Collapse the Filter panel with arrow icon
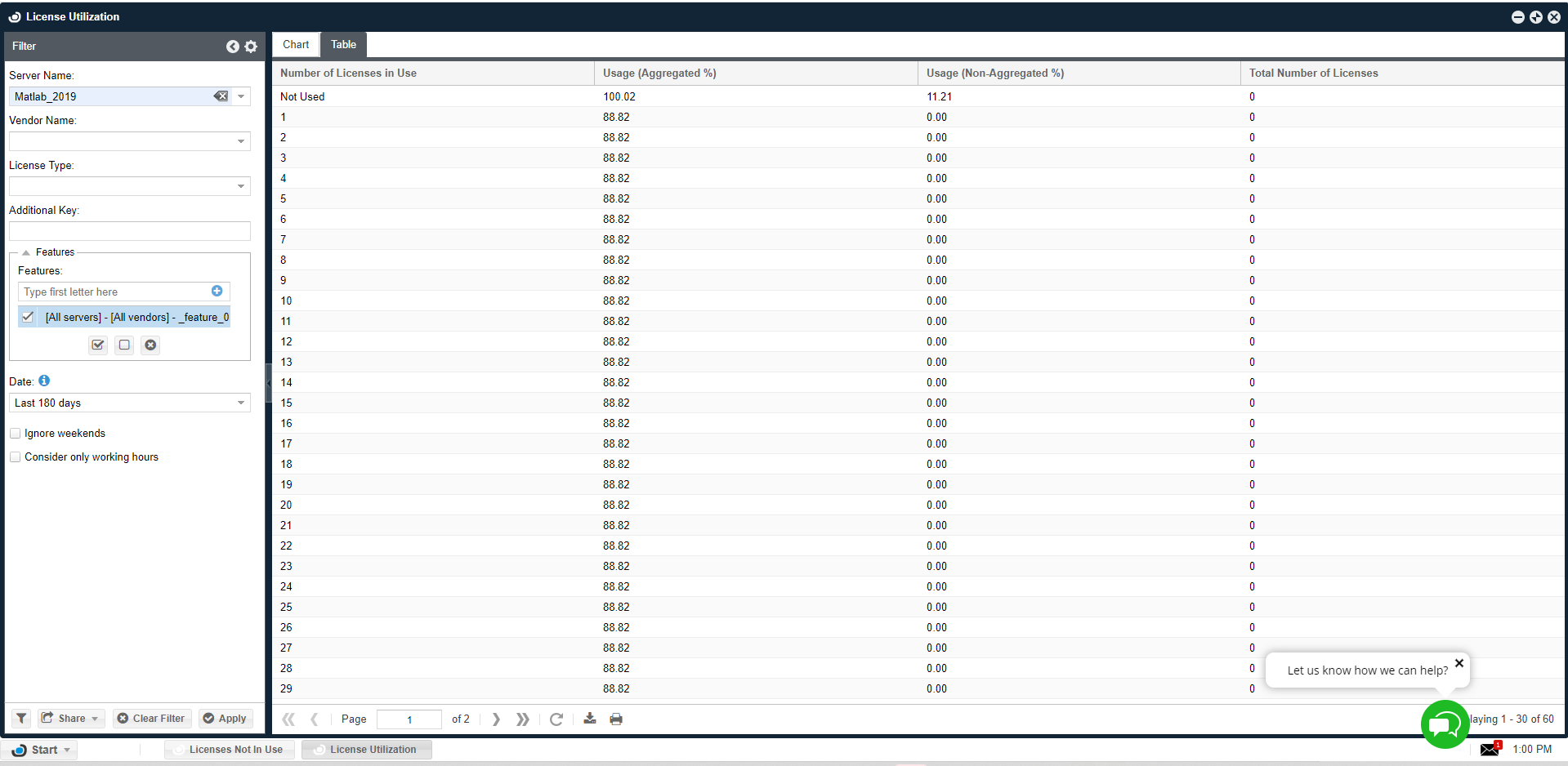This screenshot has width=1568, height=766. point(233,47)
